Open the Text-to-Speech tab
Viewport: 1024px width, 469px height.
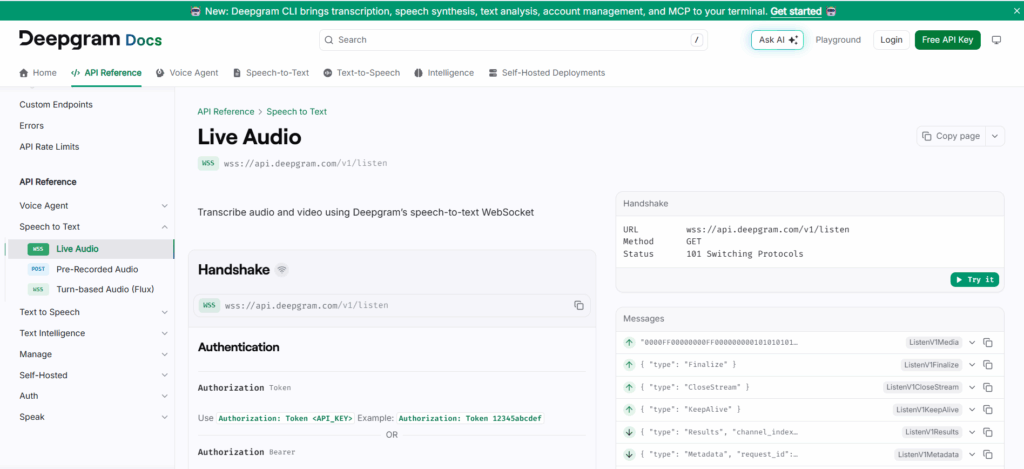[x=362, y=73]
